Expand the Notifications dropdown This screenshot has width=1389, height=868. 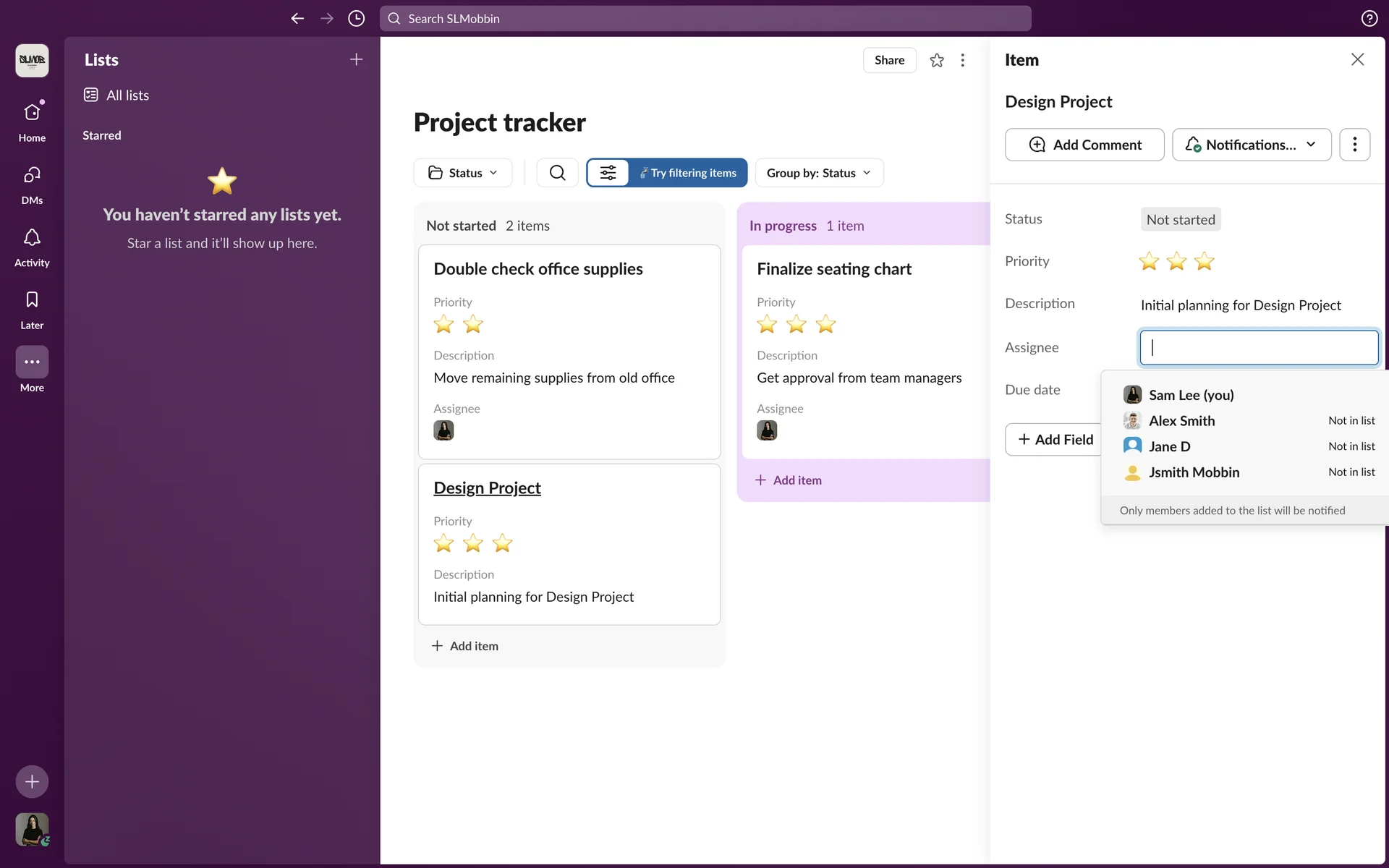(x=1251, y=145)
